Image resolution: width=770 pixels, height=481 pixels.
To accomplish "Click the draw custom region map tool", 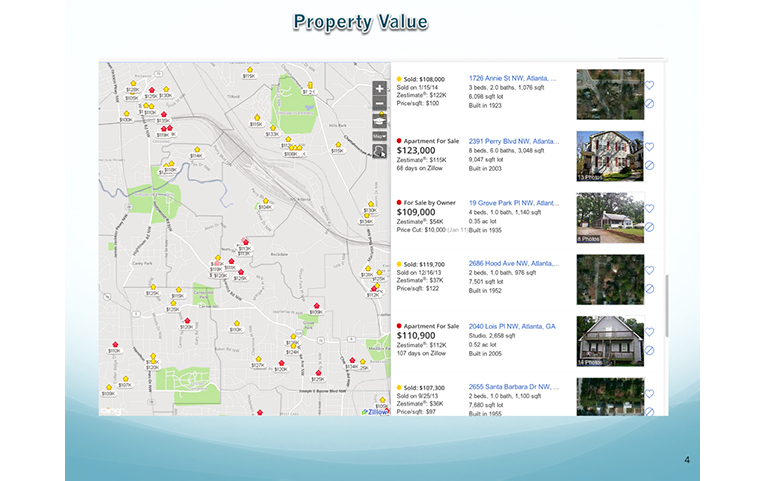I will coord(380,151).
